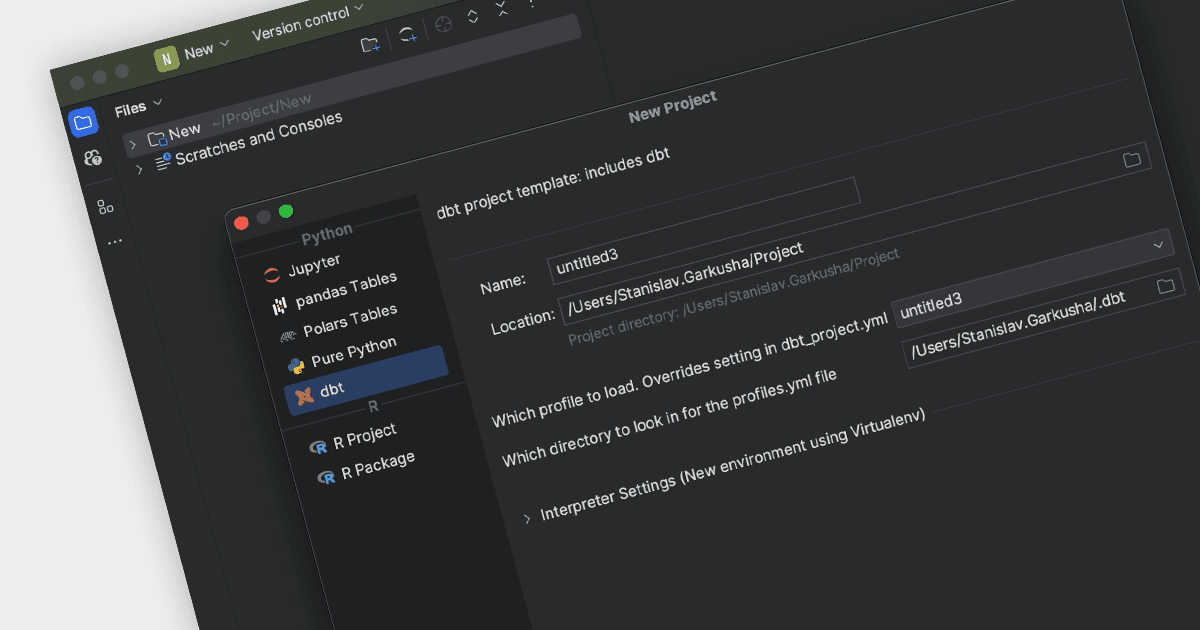This screenshot has height=630, width=1200.
Task: Select the Scratches and Consoles tree item
Action: 258,138
